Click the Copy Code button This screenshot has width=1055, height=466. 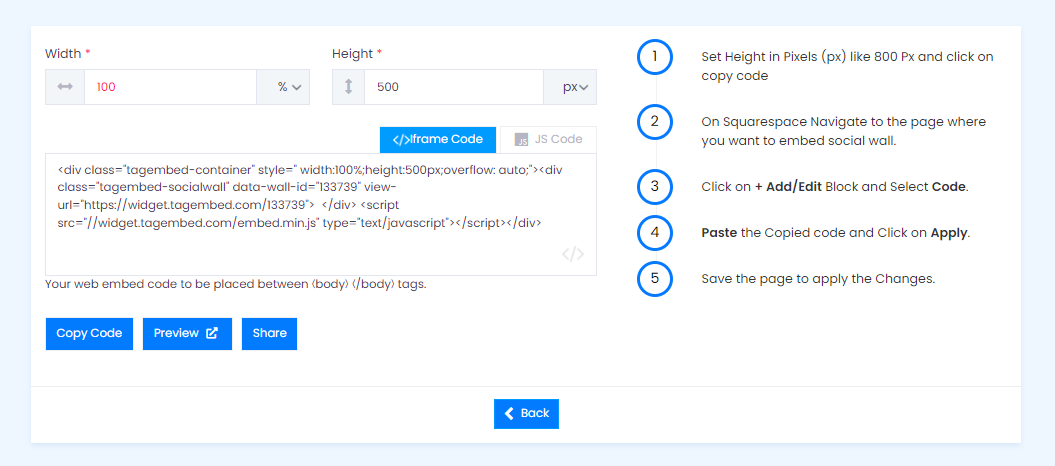point(89,334)
